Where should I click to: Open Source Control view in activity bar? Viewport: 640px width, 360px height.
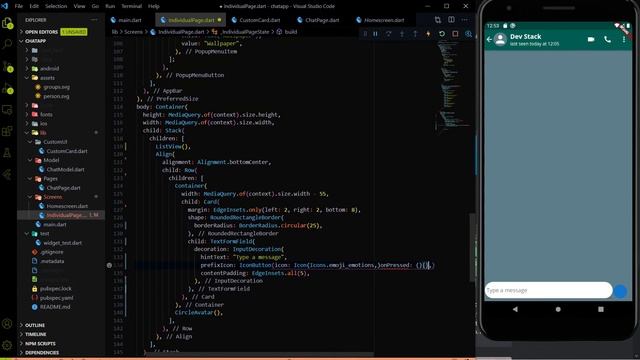click(7, 66)
